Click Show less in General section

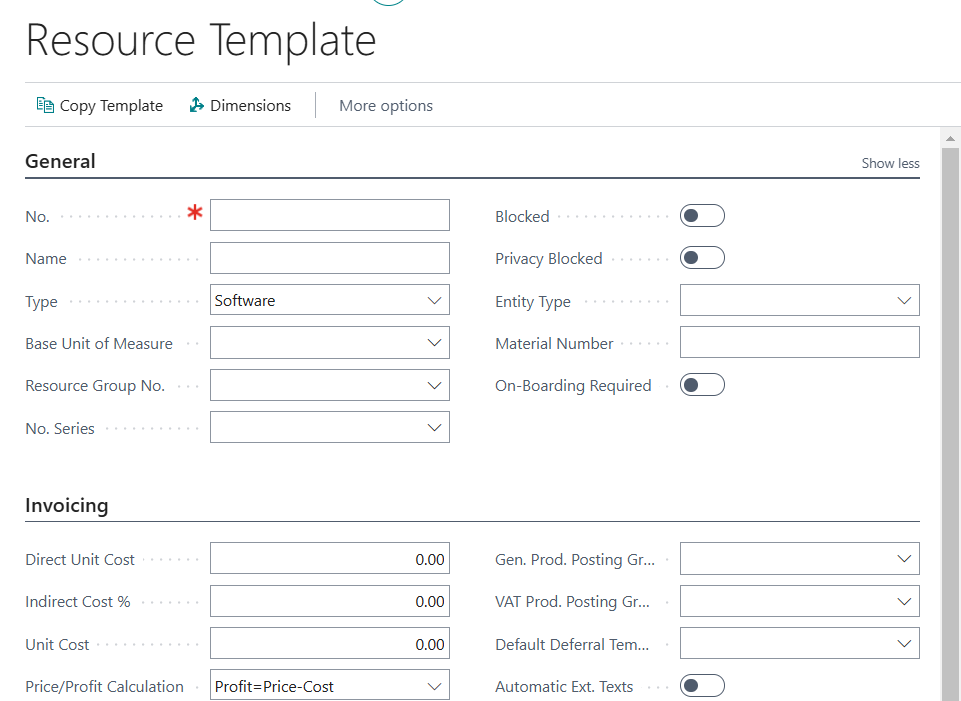click(x=890, y=163)
